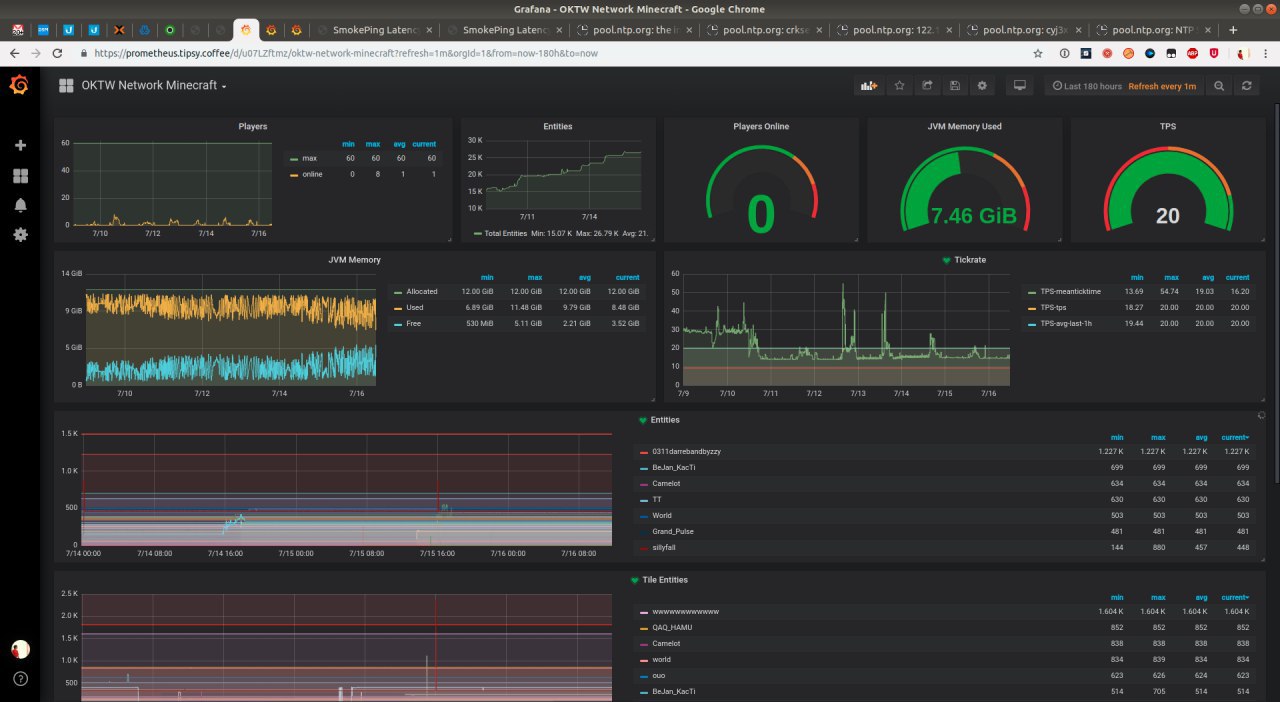This screenshot has width=1280, height=702.
Task: Click the refresh dashboard button
Action: coord(1246,86)
